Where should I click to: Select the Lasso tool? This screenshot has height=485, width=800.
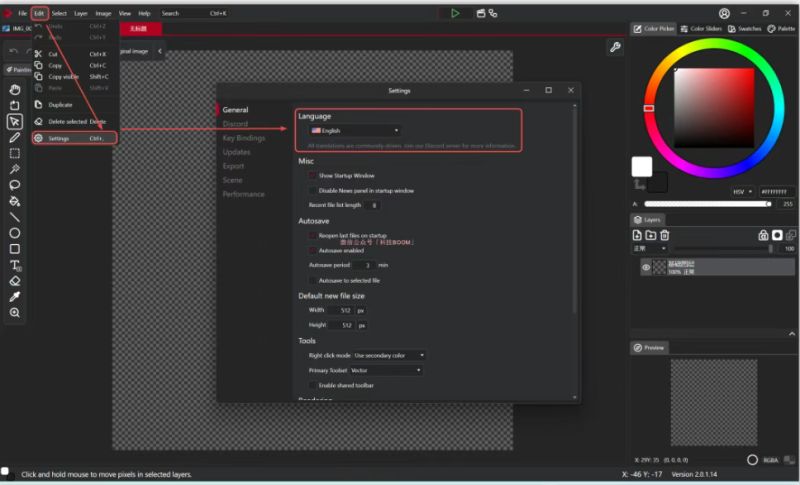click(x=15, y=185)
